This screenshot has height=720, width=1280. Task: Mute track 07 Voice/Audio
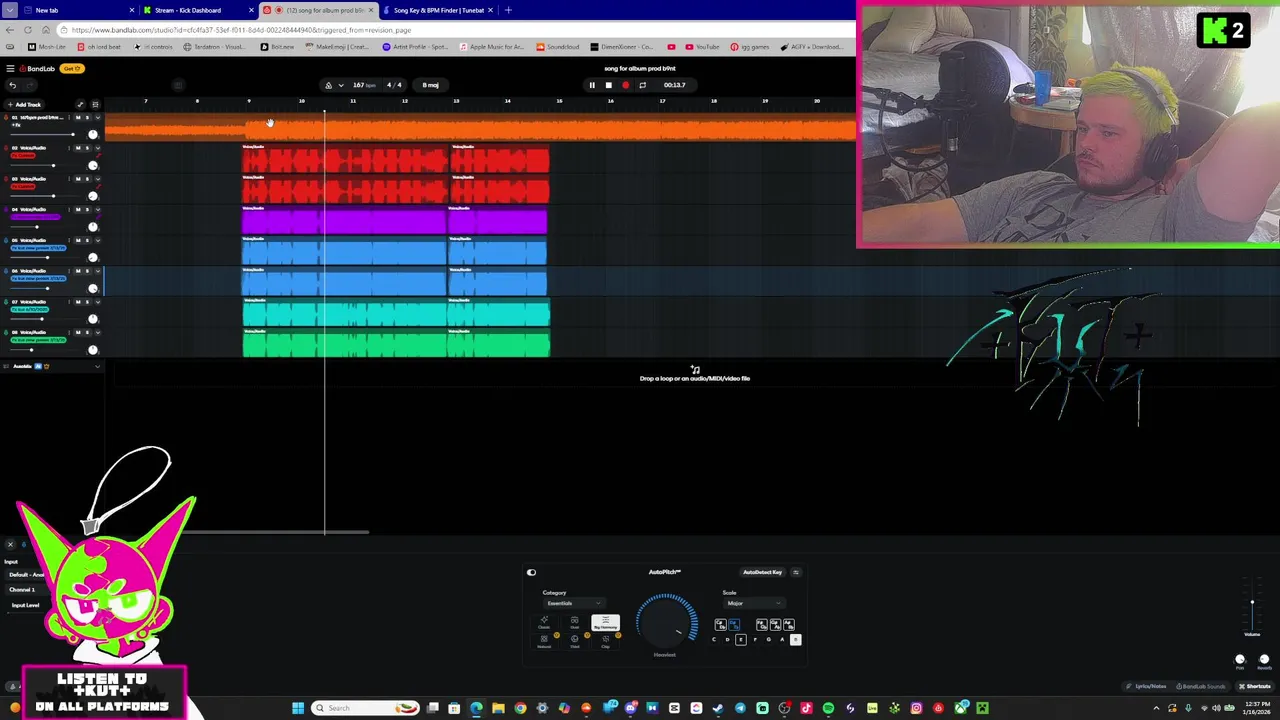point(77,302)
